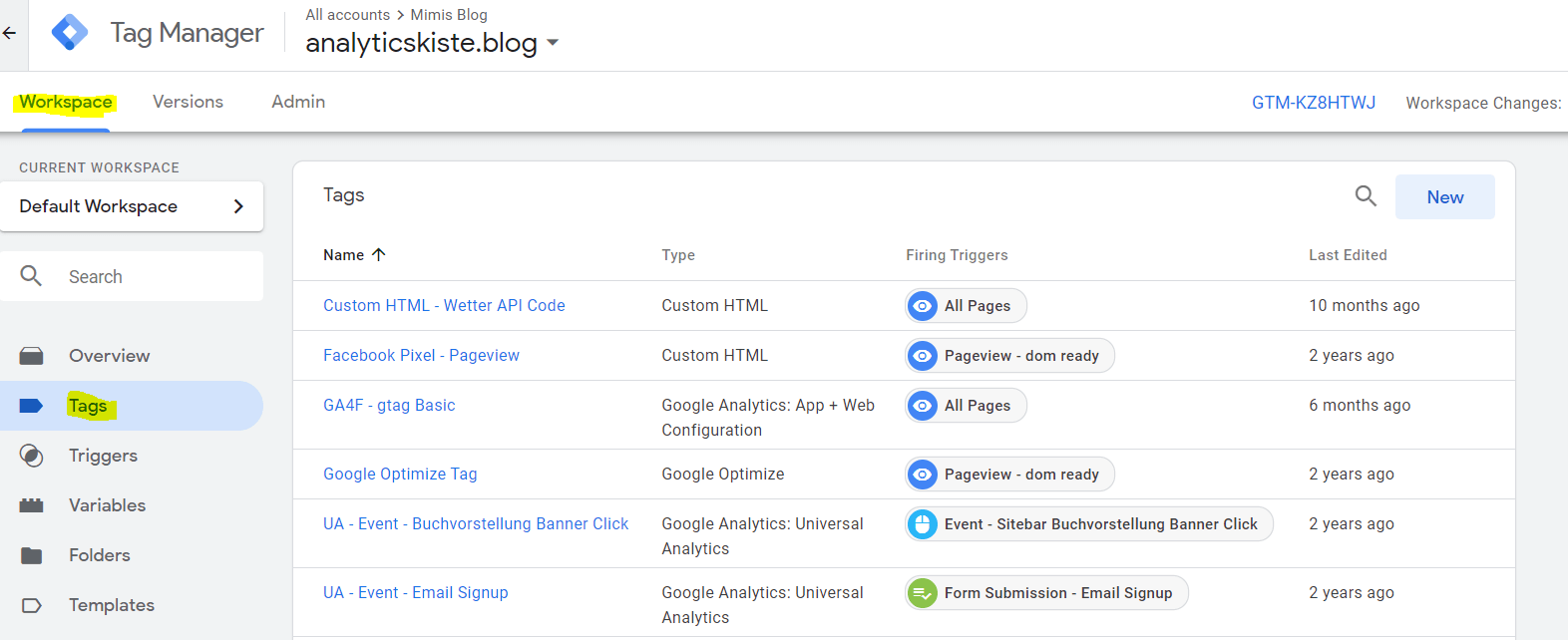Image resolution: width=1568 pixels, height=640 pixels.
Task: Click the Triggers icon in sidebar
Action: (x=32, y=456)
